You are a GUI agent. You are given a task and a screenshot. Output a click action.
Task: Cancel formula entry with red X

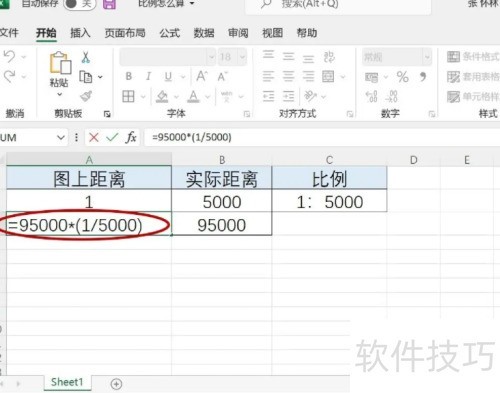click(94, 137)
